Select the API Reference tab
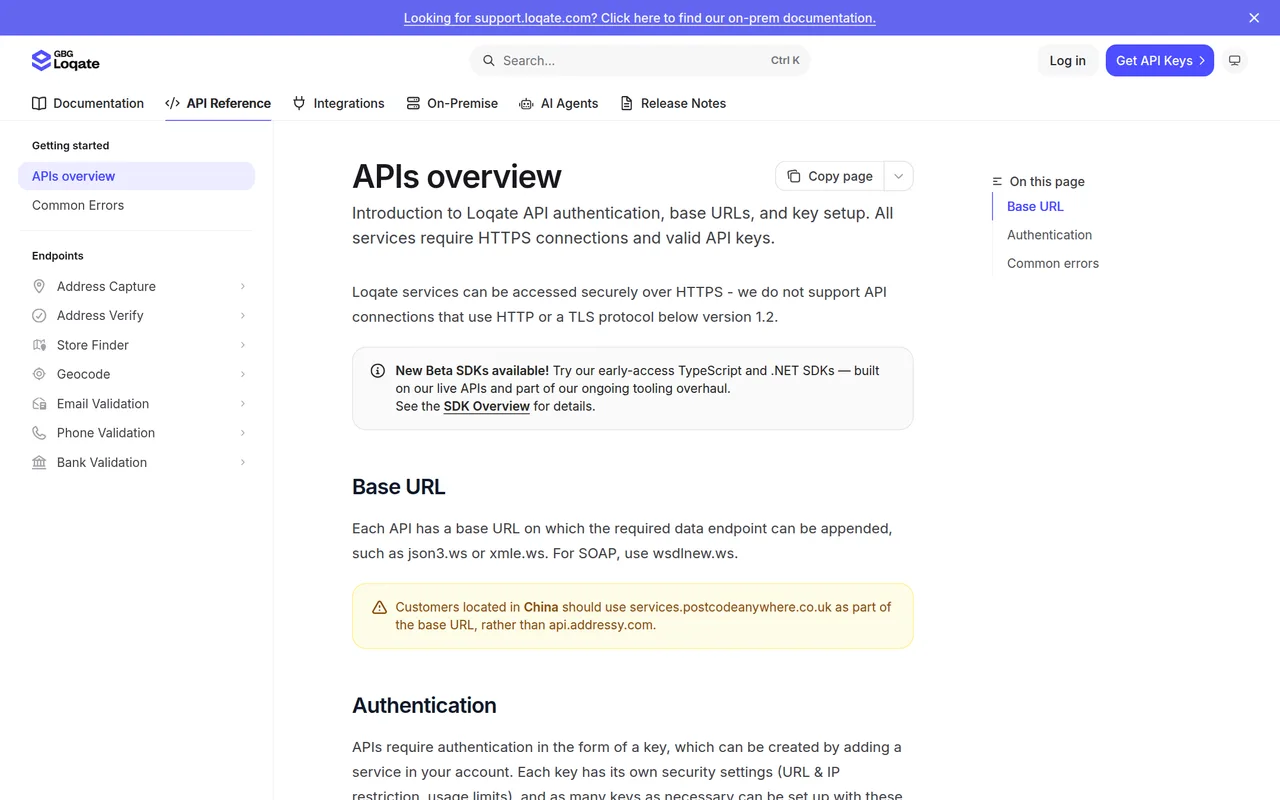The image size is (1280, 800). 218,103
